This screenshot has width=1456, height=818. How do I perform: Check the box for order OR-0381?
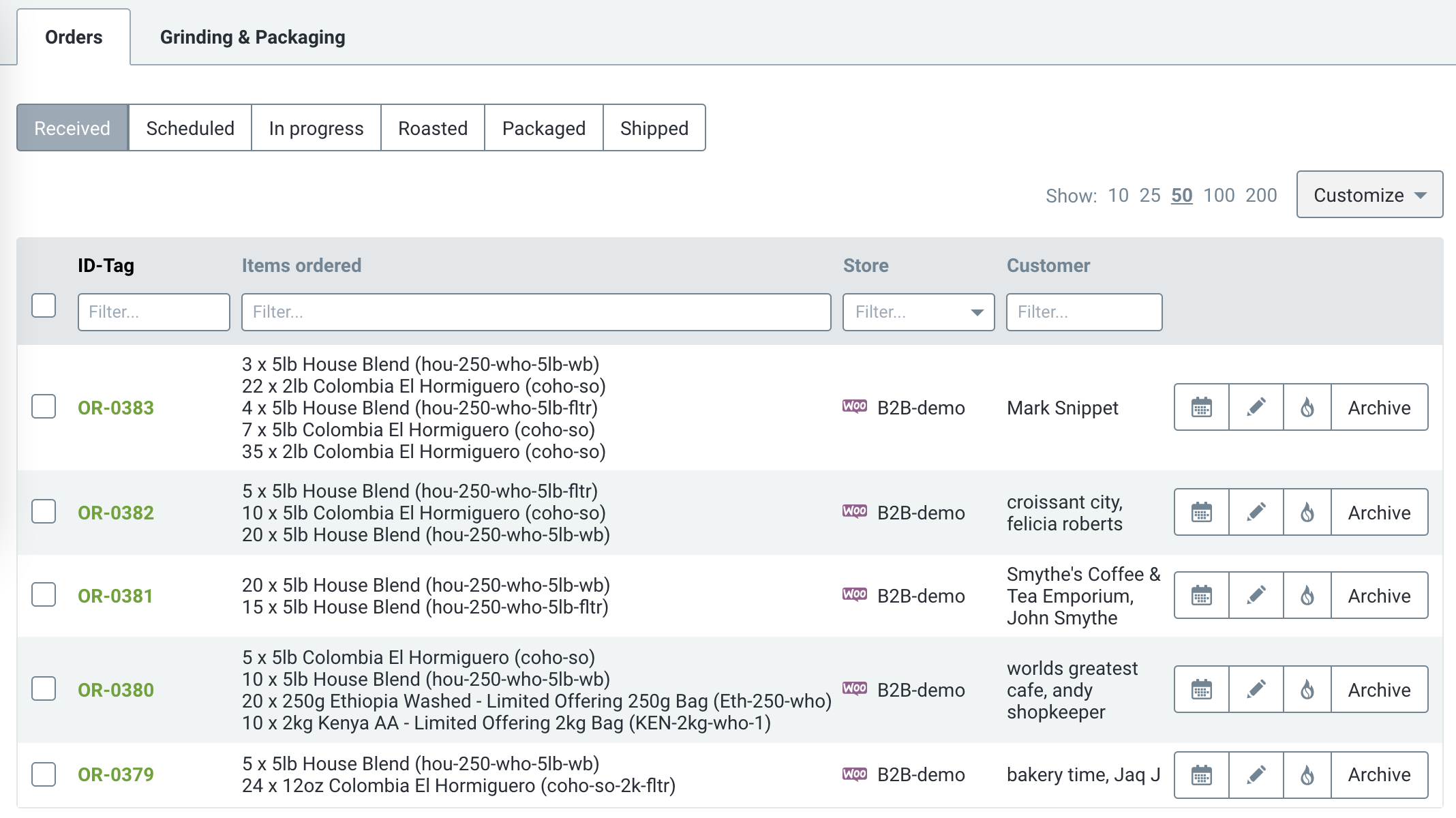coord(44,594)
